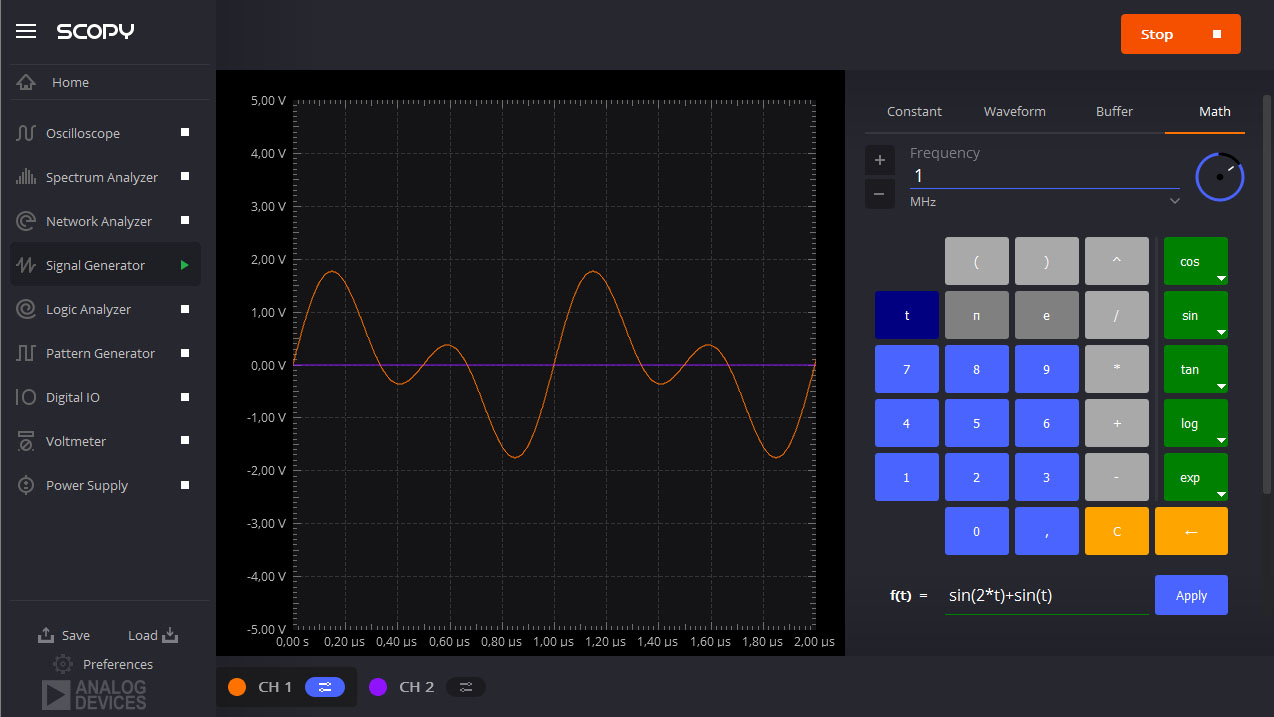Click the frequency adjustment knob
Screen dimensions: 1274x717
(x=1220, y=176)
